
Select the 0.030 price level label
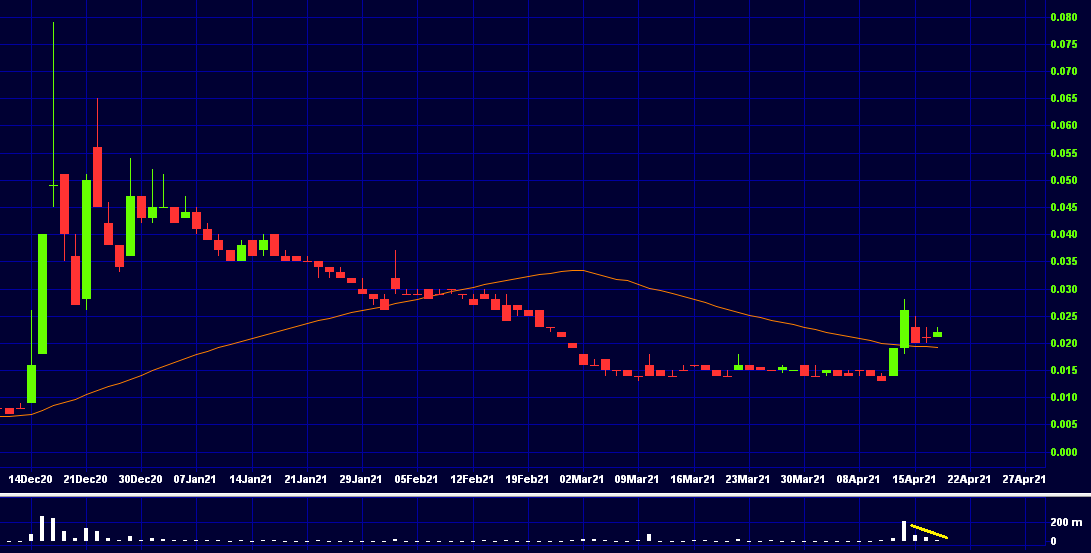point(1063,289)
